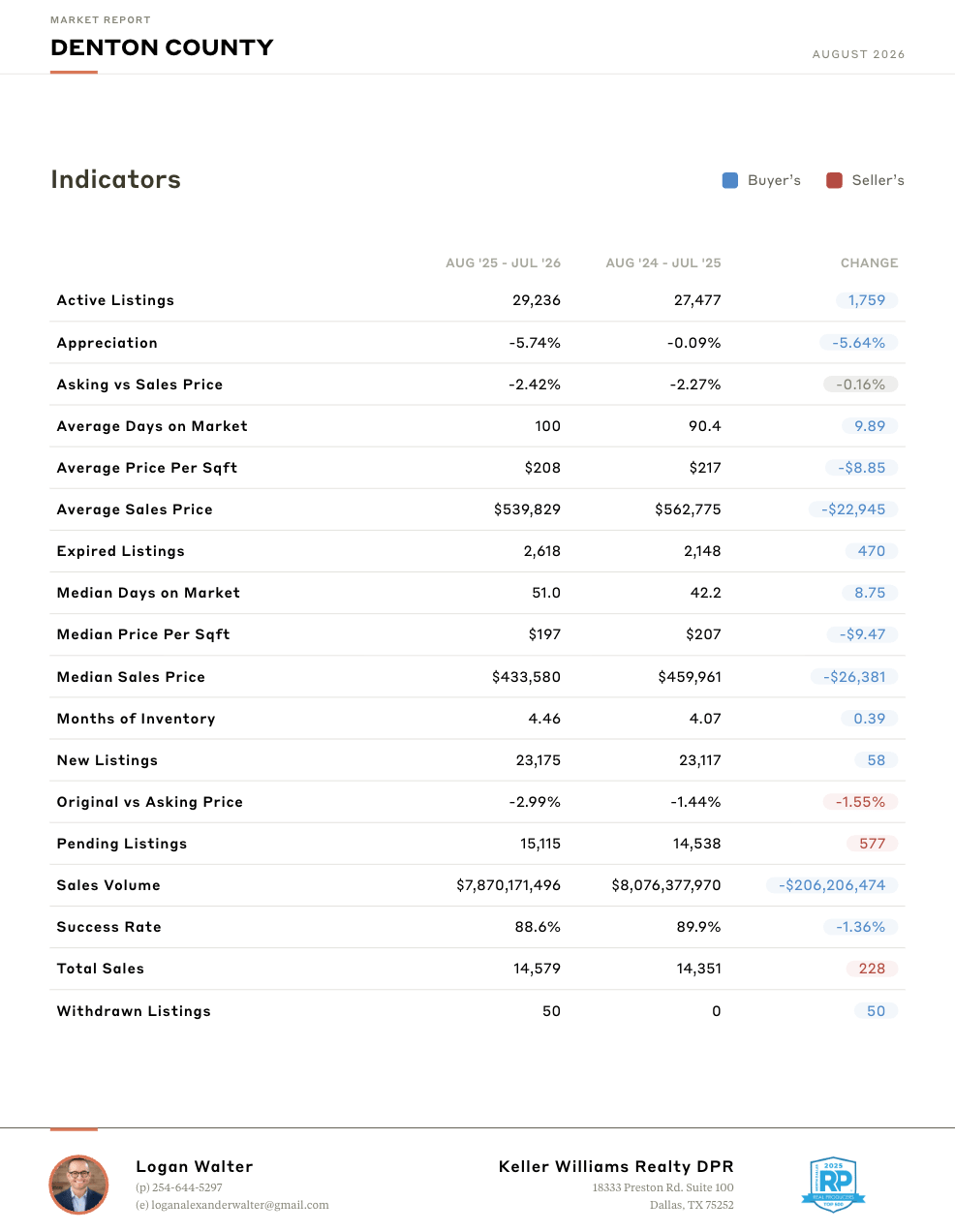Click the Real Producers RP badge logo
Image resolution: width=955 pixels, height=1232 pixels.
coord(833,1185)
